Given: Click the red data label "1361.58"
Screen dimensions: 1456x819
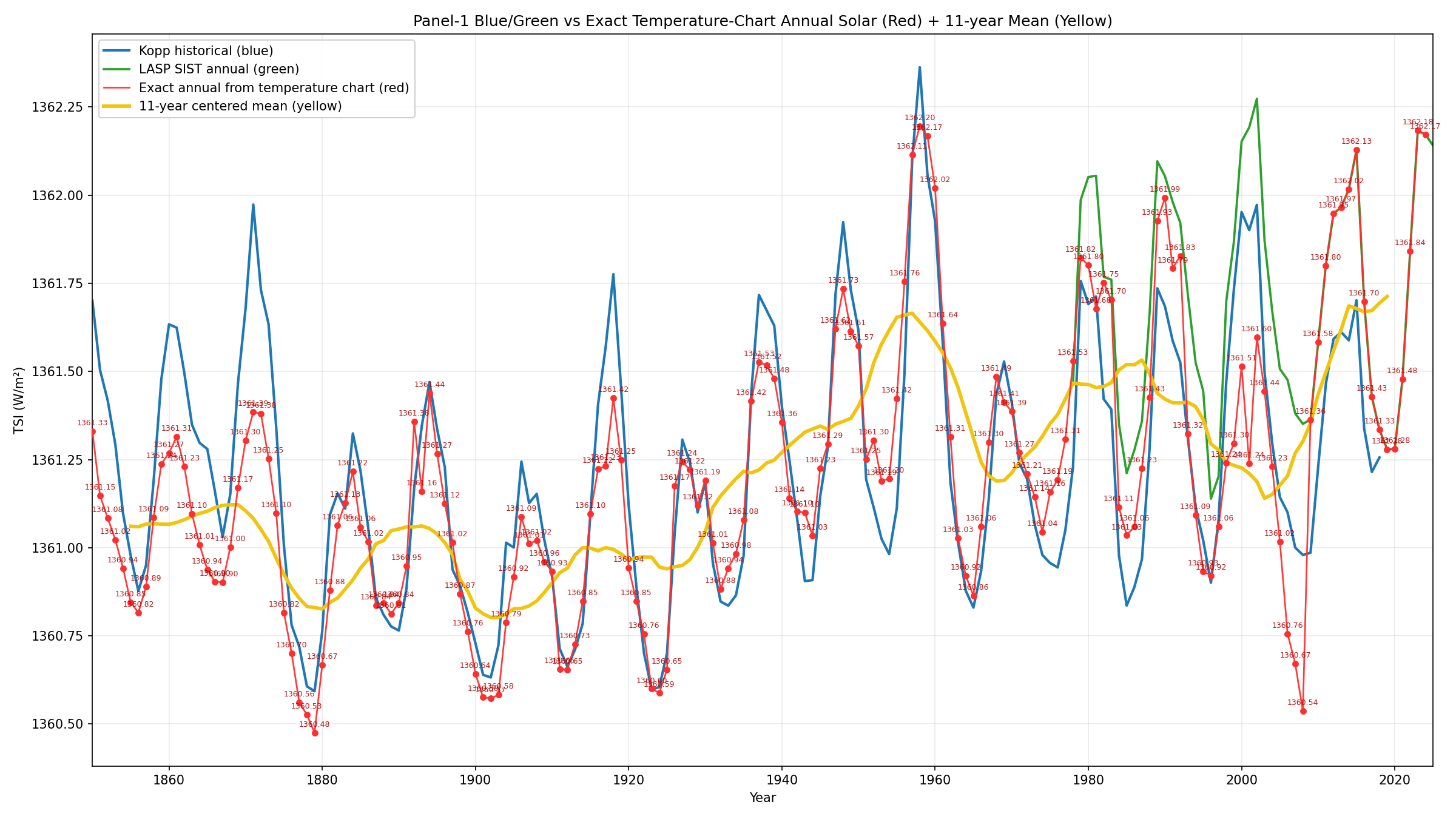Looking at the screenshot, I should (x=1318, y=334).
